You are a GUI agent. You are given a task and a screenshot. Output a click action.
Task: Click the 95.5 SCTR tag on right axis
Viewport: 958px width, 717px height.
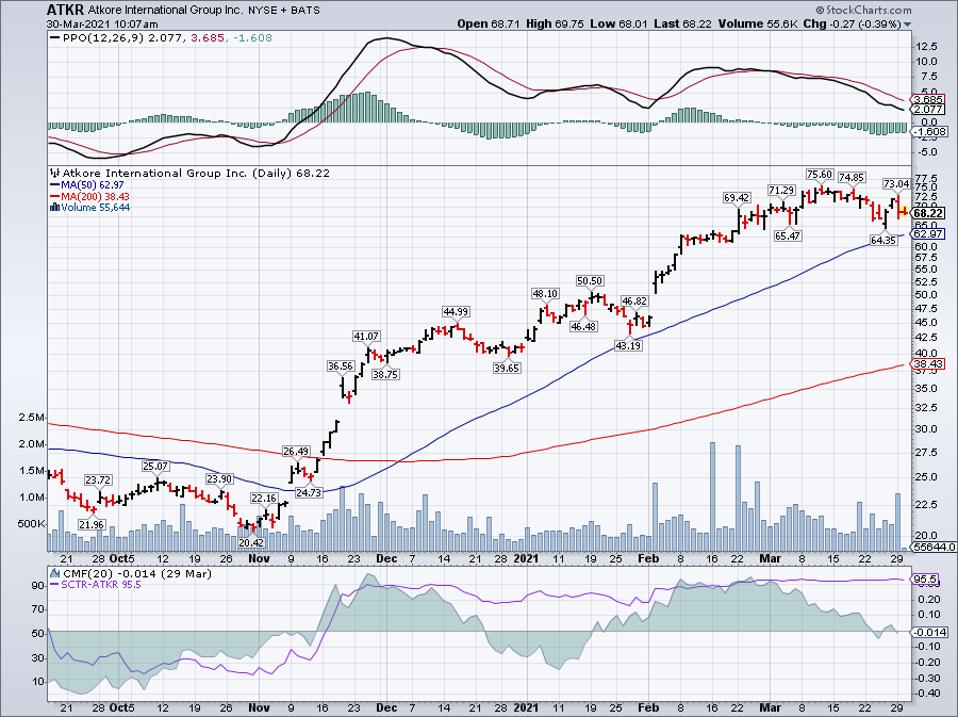pyautogui.click(x=924, y=578)
